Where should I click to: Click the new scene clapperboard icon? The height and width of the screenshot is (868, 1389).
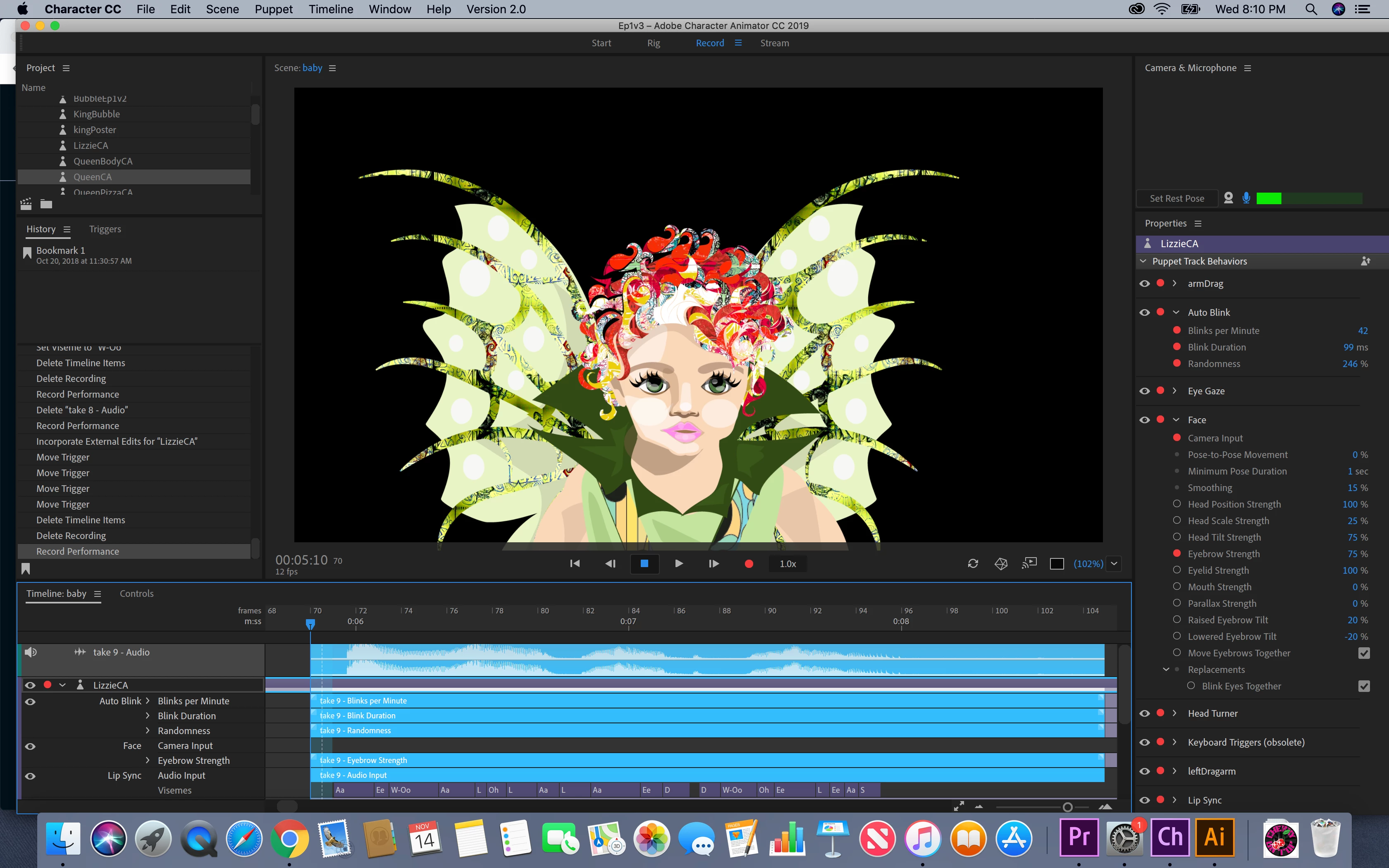coord(26,204)
